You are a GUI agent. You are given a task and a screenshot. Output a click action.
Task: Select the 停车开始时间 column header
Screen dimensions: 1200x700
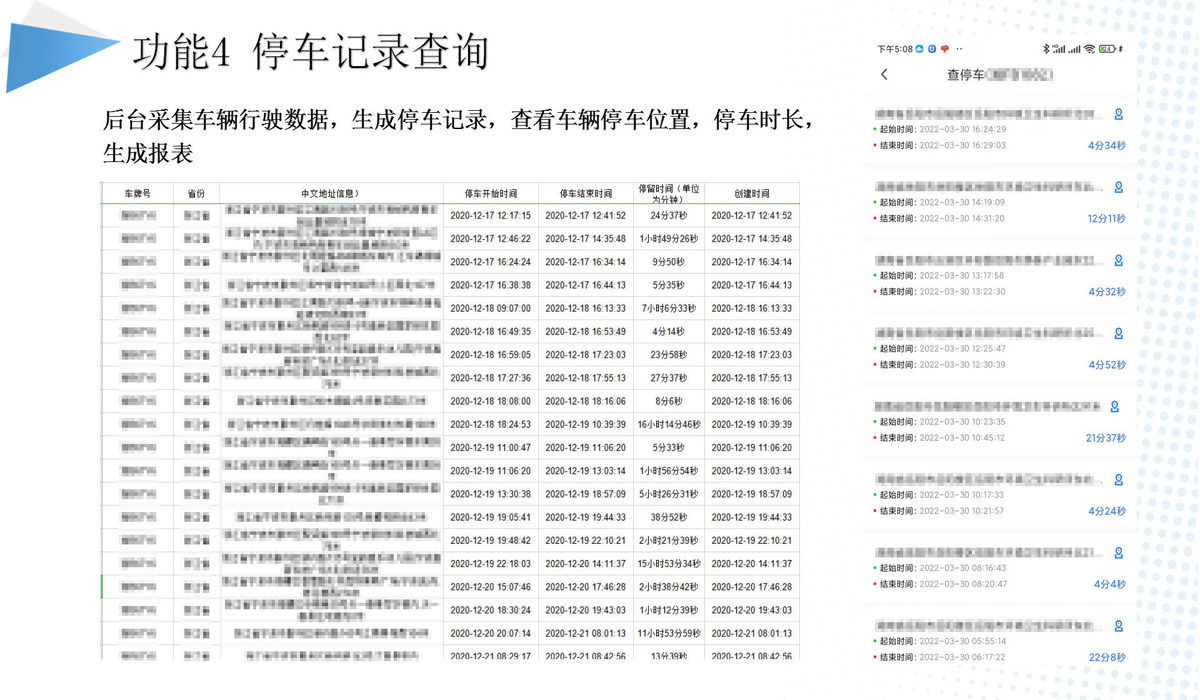click(x=490, y=193)
